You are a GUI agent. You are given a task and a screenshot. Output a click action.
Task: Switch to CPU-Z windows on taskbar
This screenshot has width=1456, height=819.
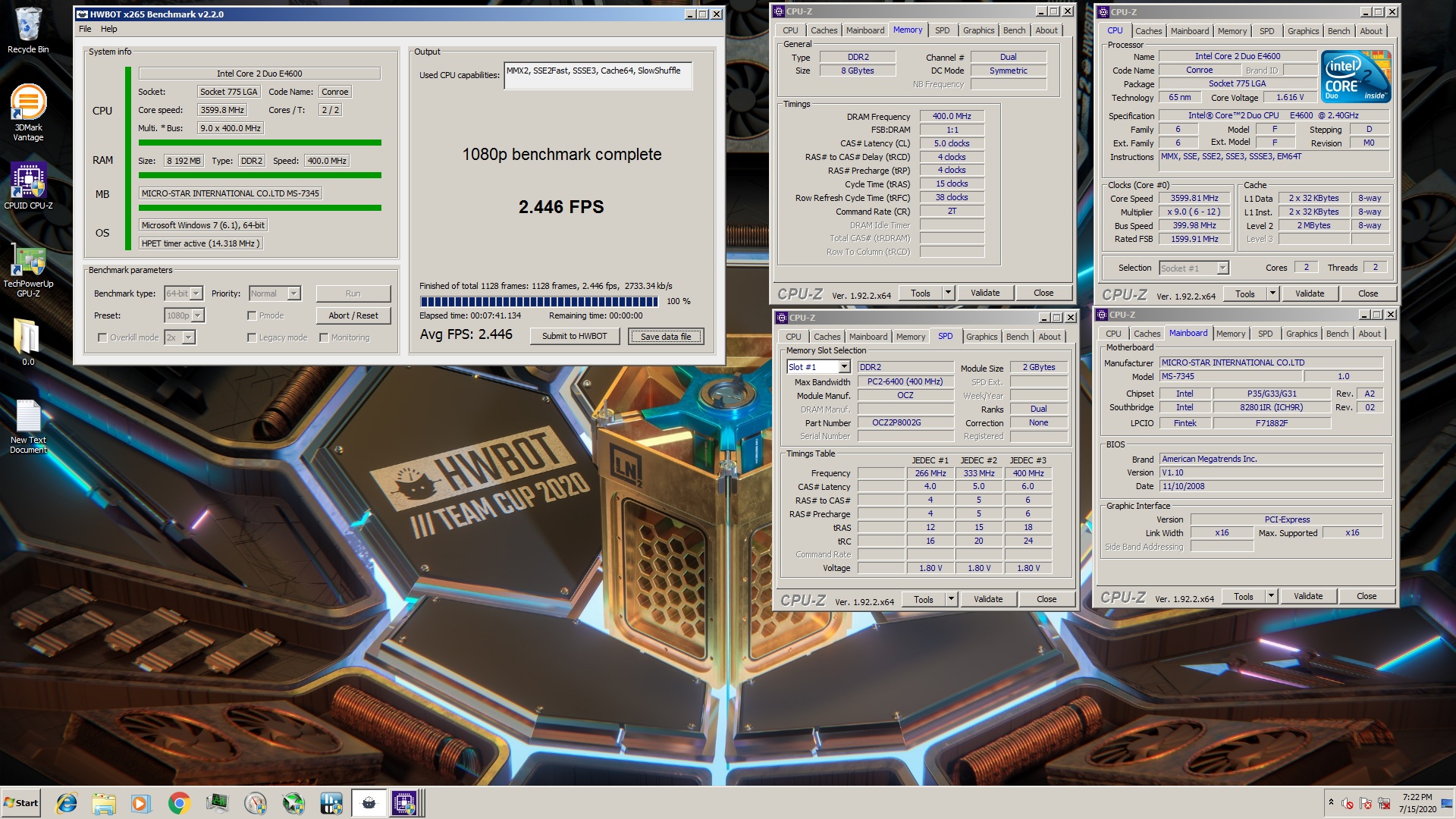tap(406, 803)
